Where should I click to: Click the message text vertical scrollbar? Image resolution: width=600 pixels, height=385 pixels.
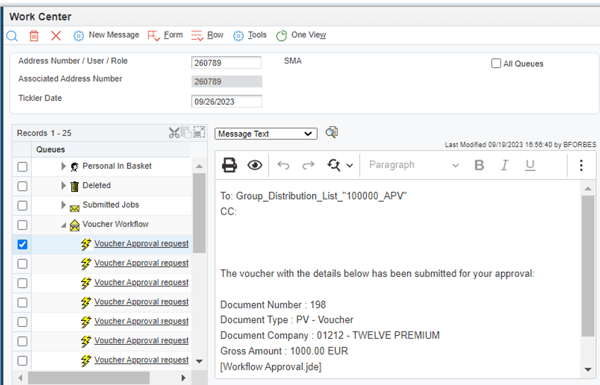[588, 266]
